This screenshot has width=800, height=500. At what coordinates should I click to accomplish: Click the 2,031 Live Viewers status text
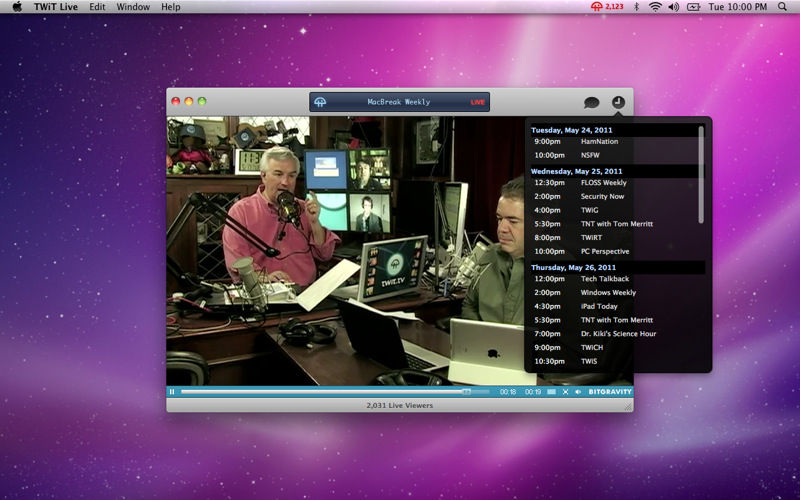399,406
